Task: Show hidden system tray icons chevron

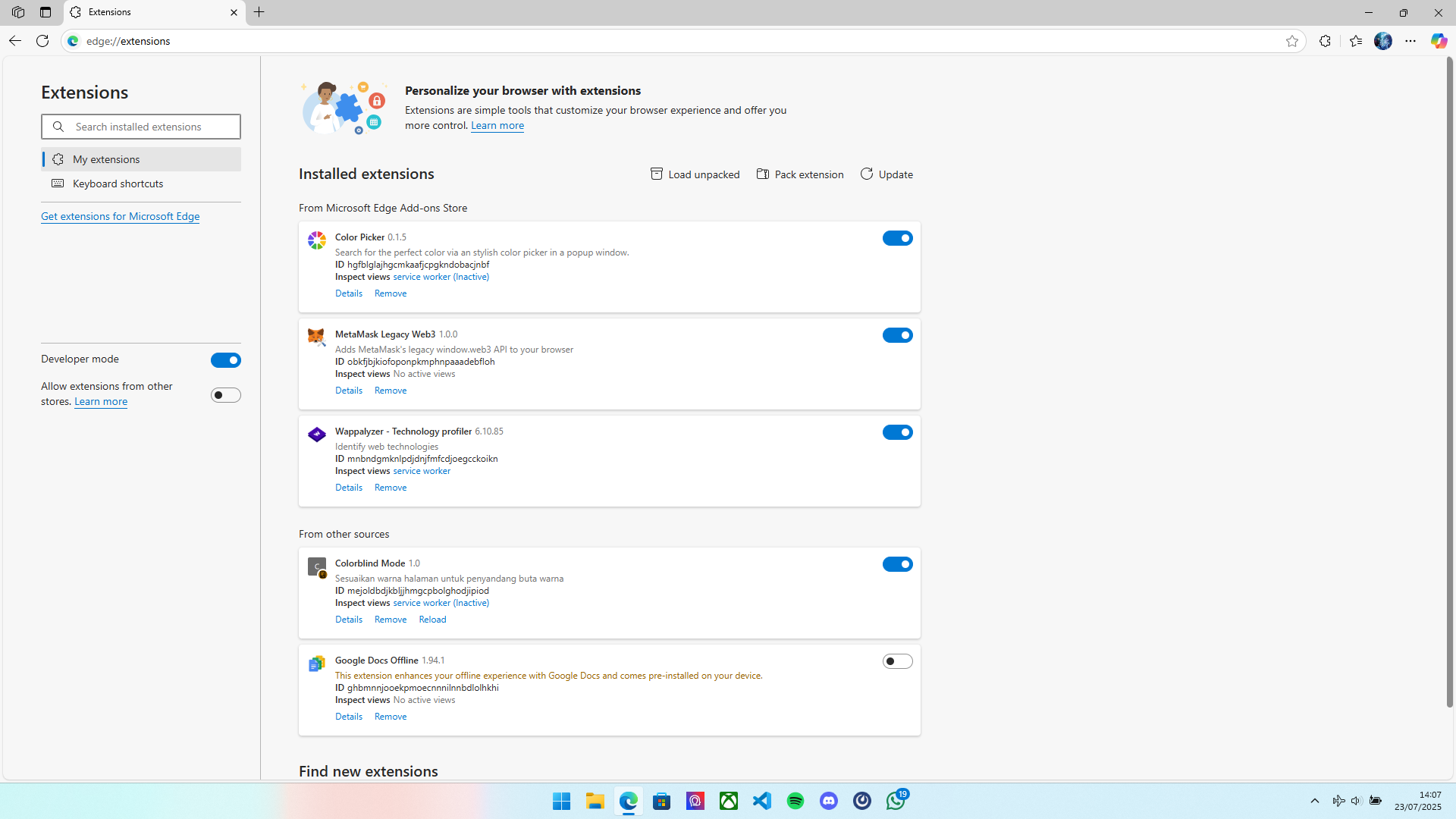Action: click(x=1315, y=801)
